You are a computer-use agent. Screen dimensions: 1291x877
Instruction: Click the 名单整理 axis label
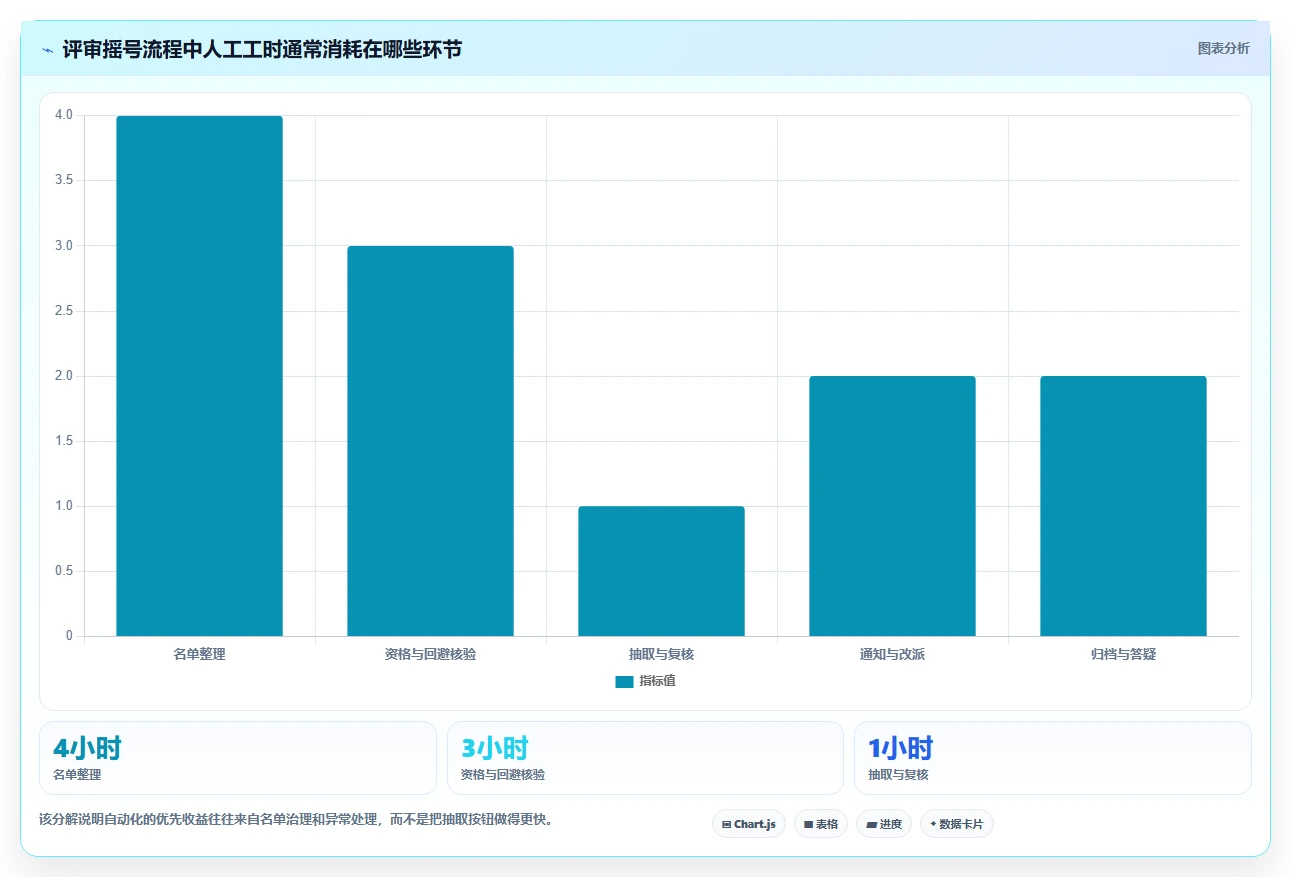(199, 654)
